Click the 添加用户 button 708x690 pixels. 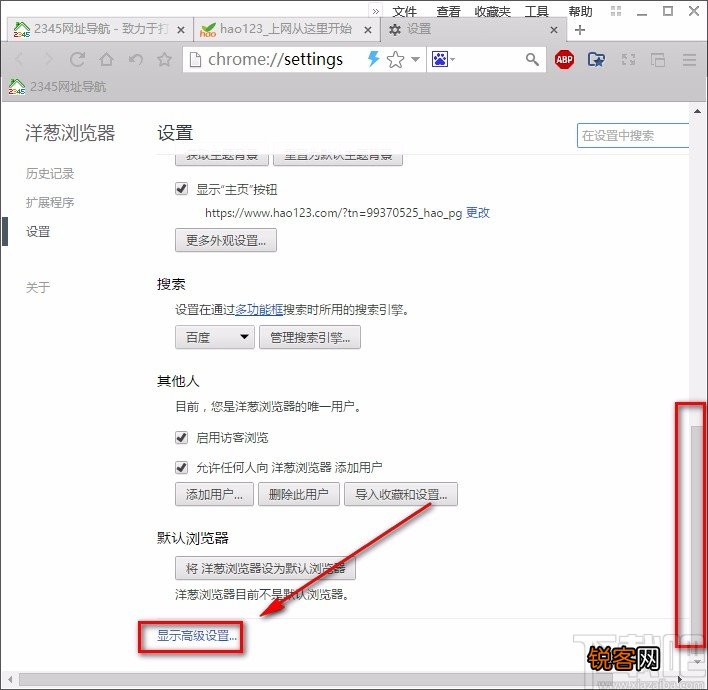[214, 494]
